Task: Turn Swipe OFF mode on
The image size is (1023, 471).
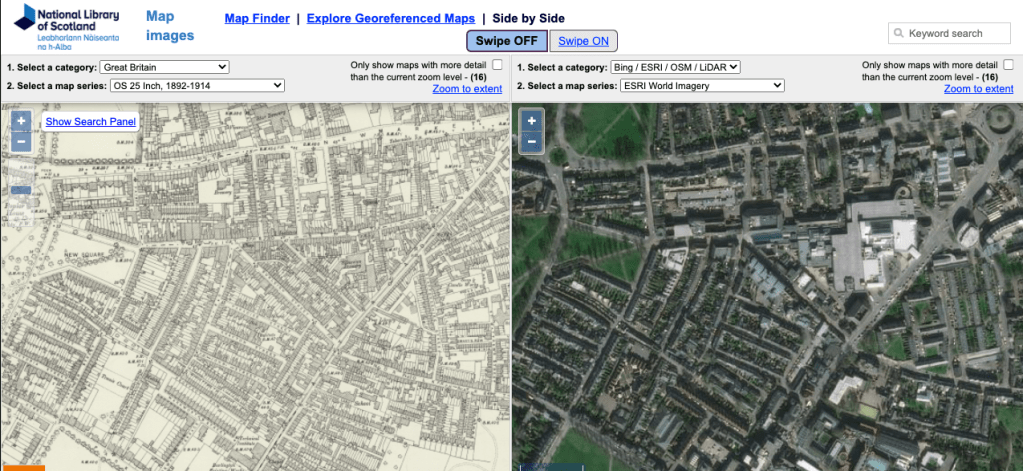Action: [505, 41]
